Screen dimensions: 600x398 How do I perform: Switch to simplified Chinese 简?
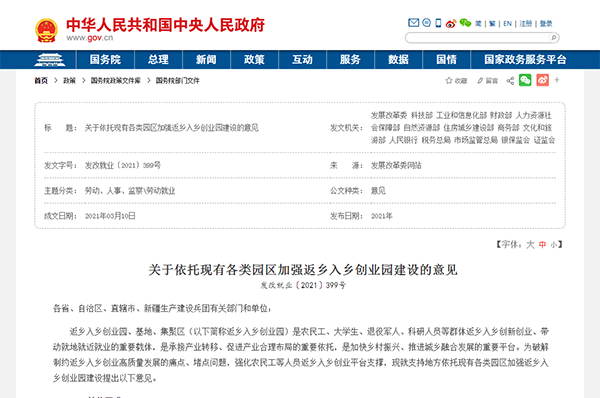[x=478, y=24]
